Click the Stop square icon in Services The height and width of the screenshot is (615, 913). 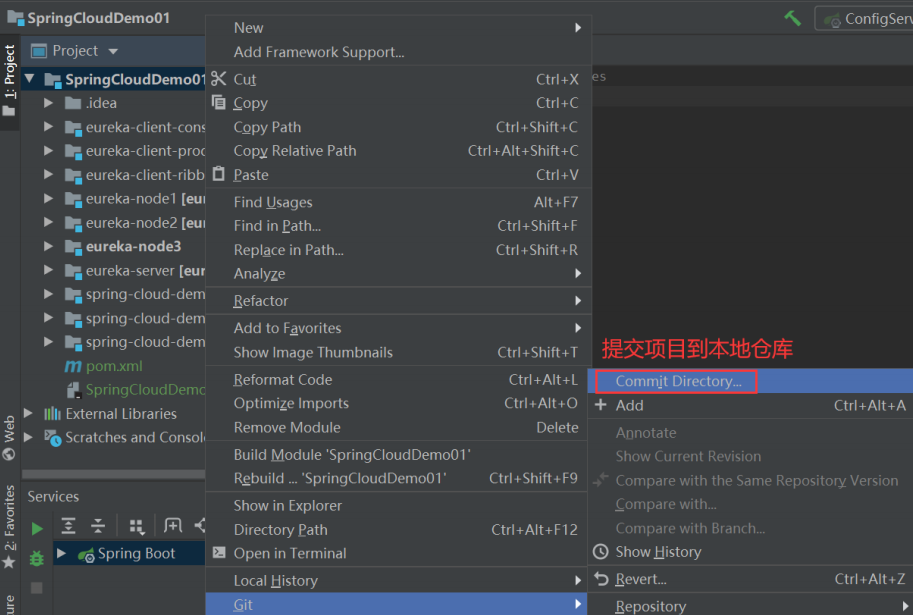(x=37, y=588)
